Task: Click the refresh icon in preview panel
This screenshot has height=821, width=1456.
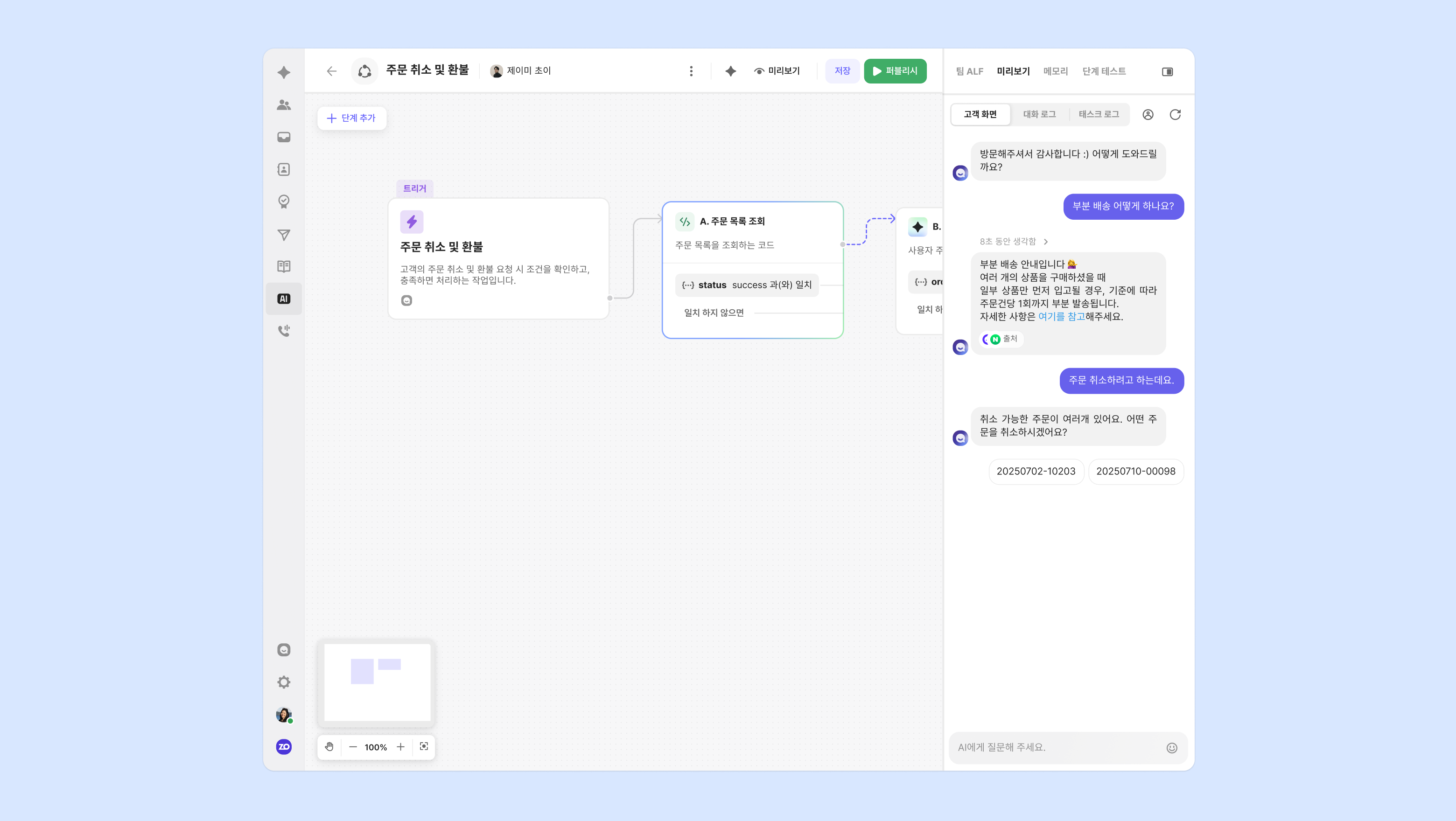Action: [x=1175, y=115]
